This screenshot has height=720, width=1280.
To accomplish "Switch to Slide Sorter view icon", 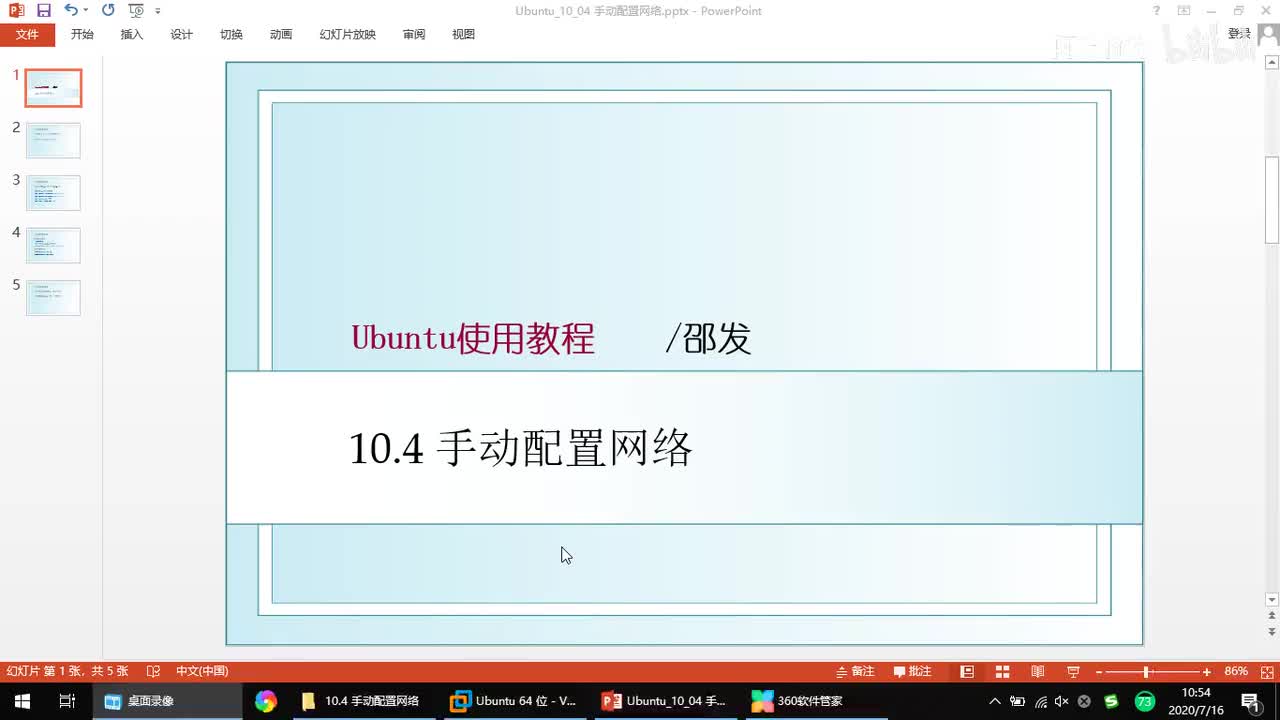I will [x=1002, y=671].
